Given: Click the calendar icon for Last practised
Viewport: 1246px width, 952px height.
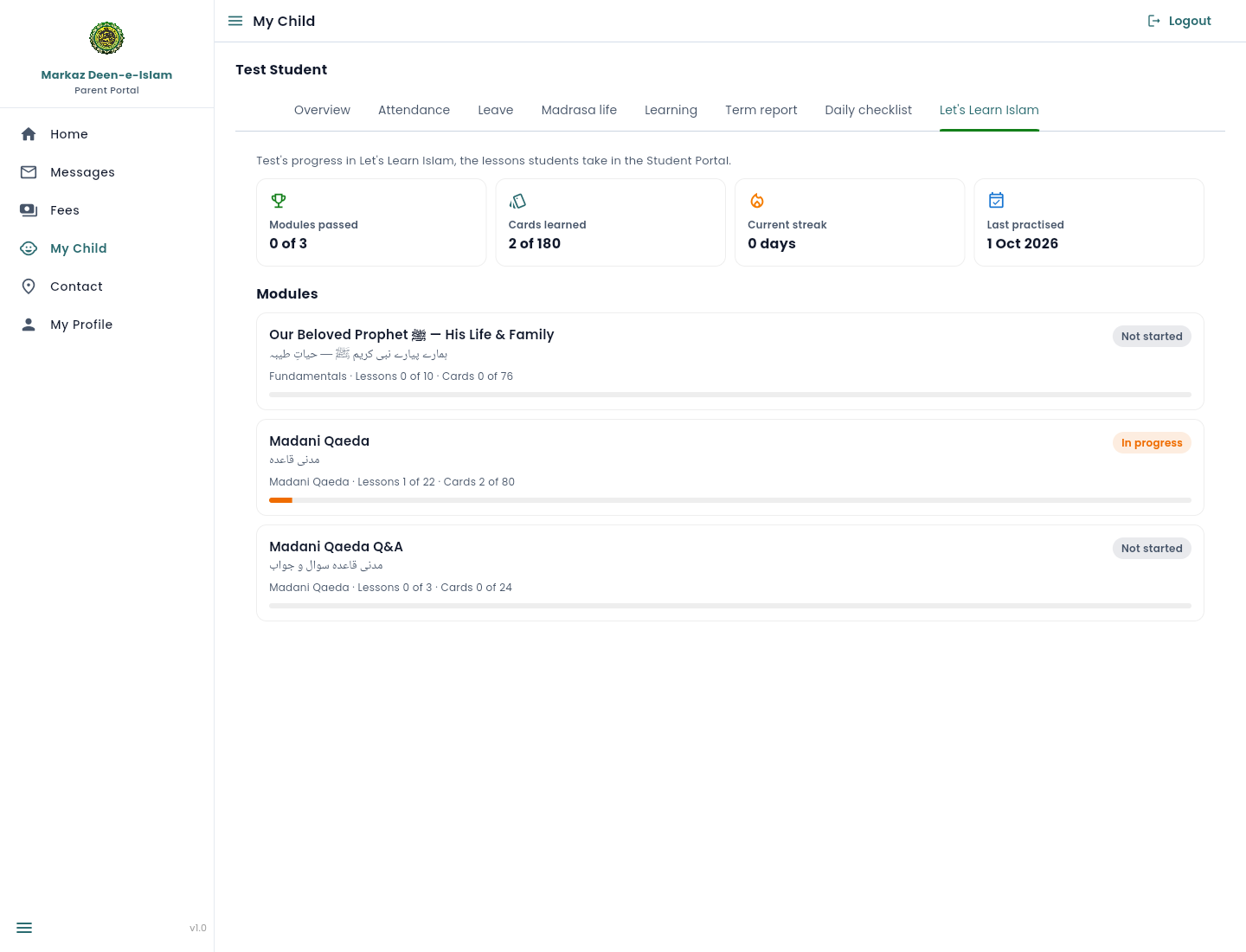Looking at the screenshot, I should 996,201.
